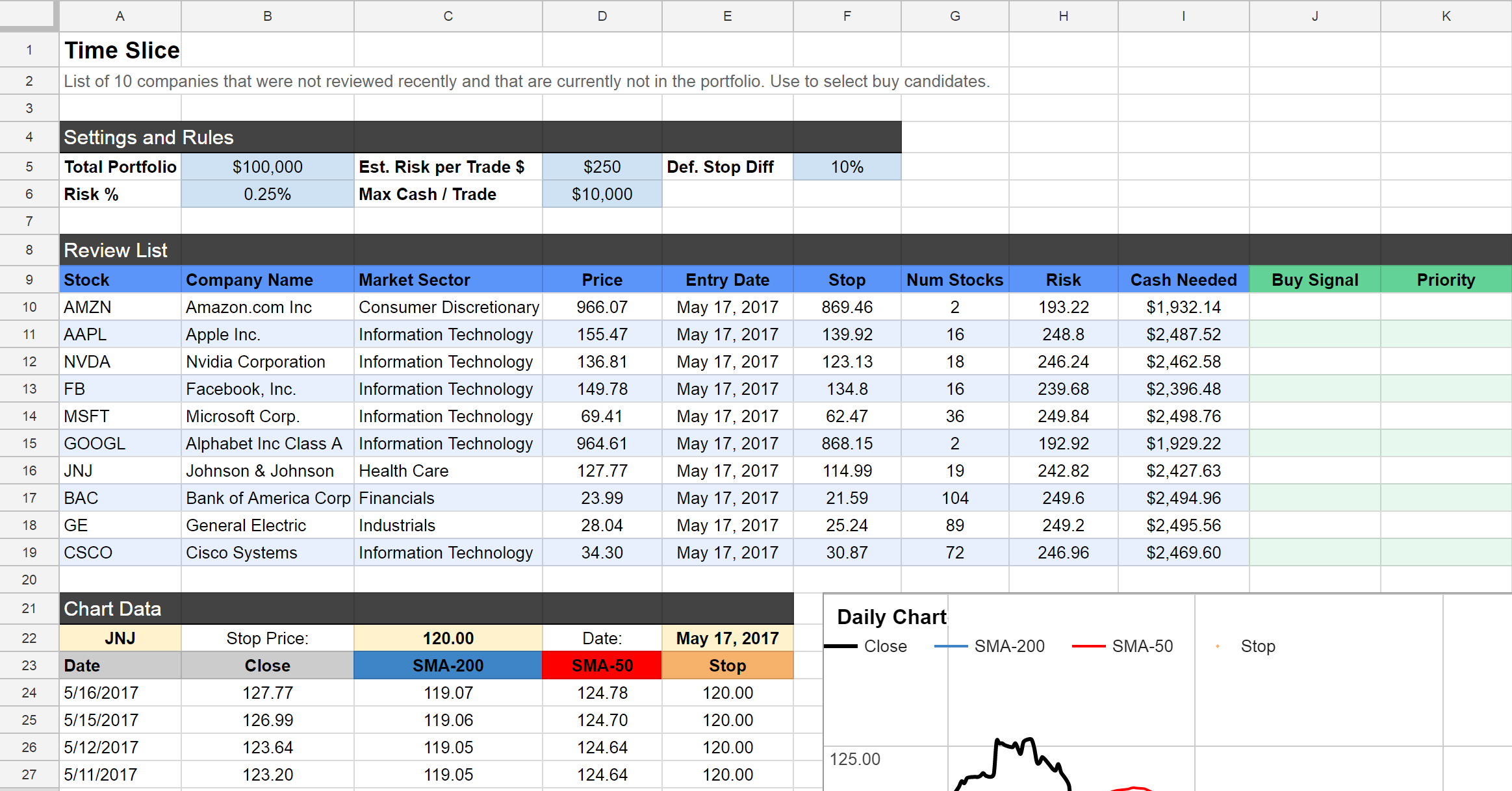1512x791 pixels.
Task: Select the AMZN price 966.07
Action: [x=602, y=307]
